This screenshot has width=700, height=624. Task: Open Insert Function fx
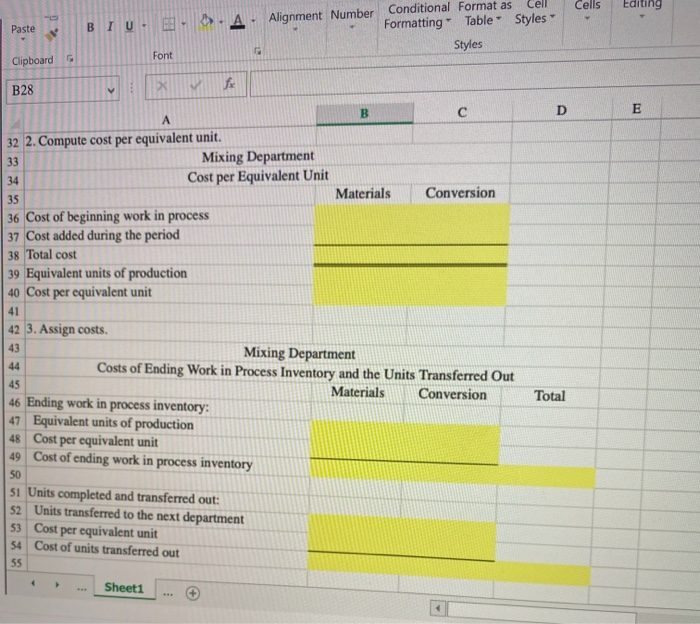[229, 83]
